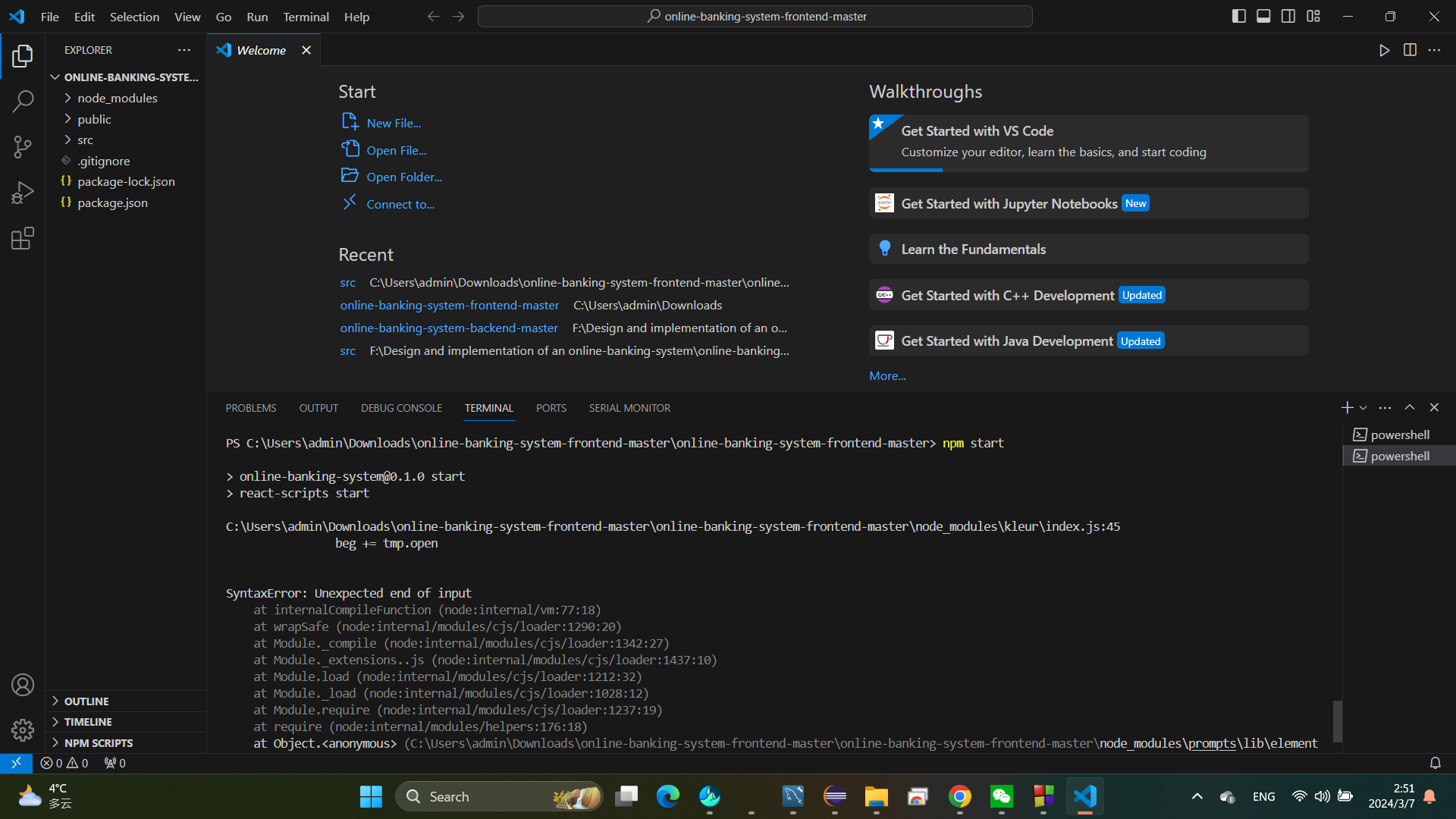Open Source Control view

[23, 147]
